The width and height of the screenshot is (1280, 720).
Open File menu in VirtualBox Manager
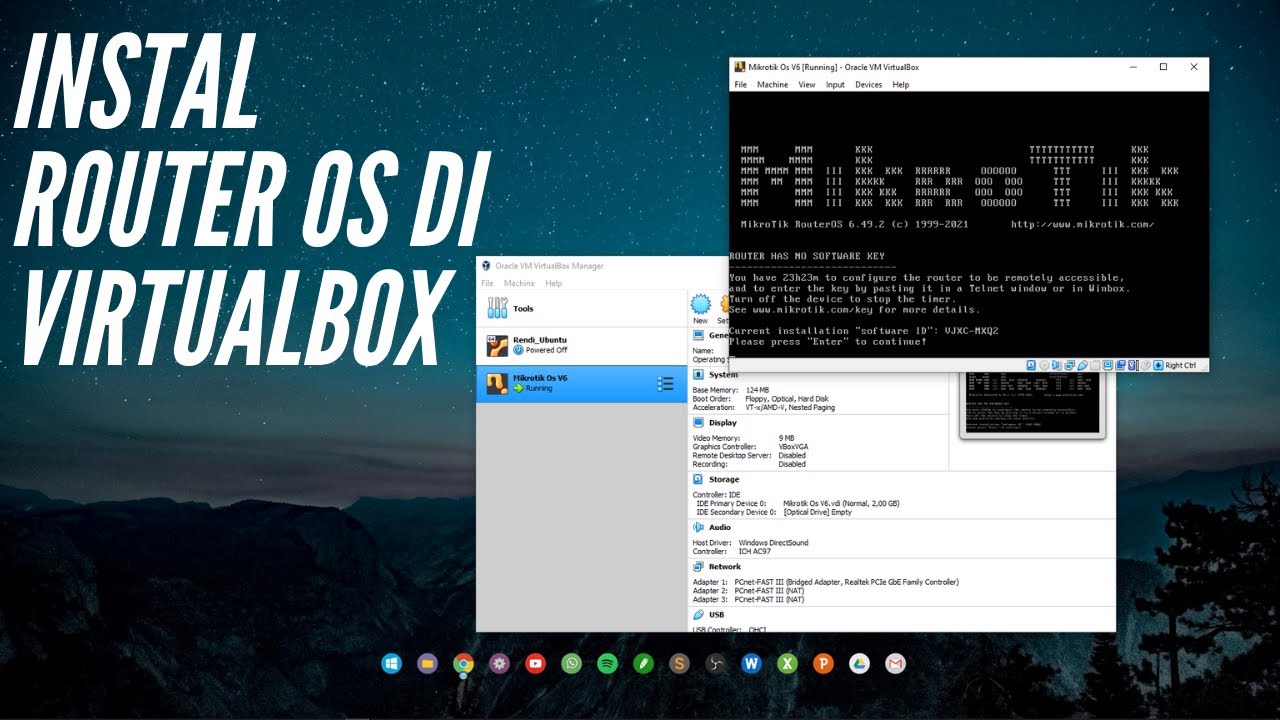(x=487, y=283)
